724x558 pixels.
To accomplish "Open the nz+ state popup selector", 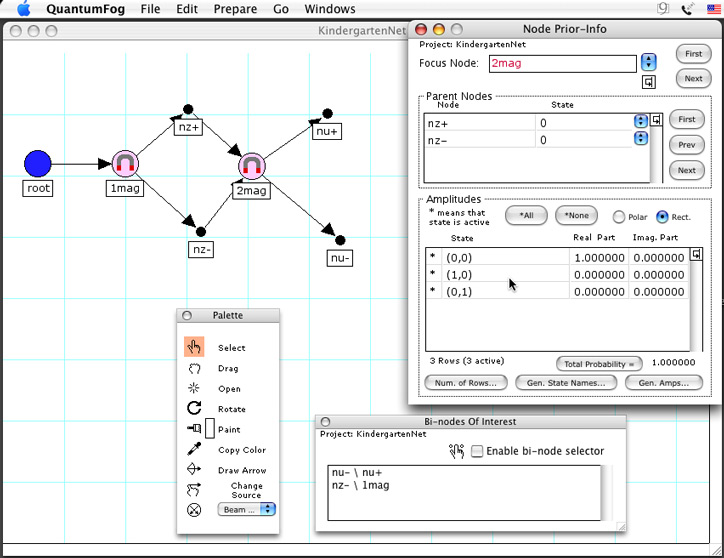I will [x=640, y=121].
